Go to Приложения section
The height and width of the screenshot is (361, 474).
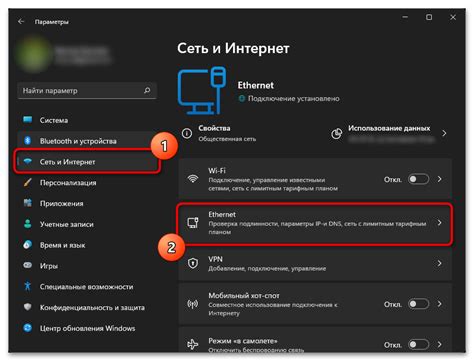coord(87,203)
